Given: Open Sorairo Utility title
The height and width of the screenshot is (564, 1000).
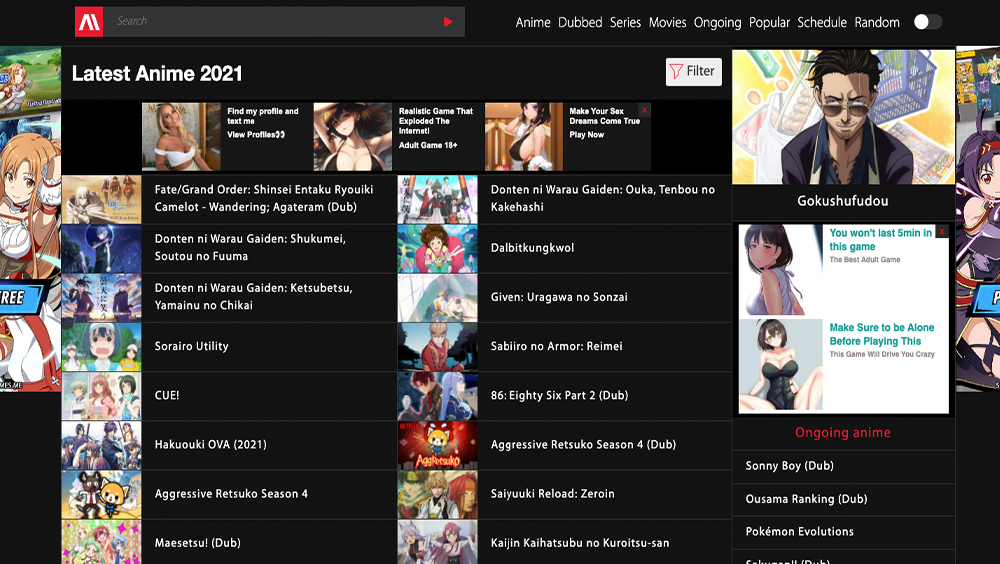Looking at the screenshot, I should pos(191,346).
